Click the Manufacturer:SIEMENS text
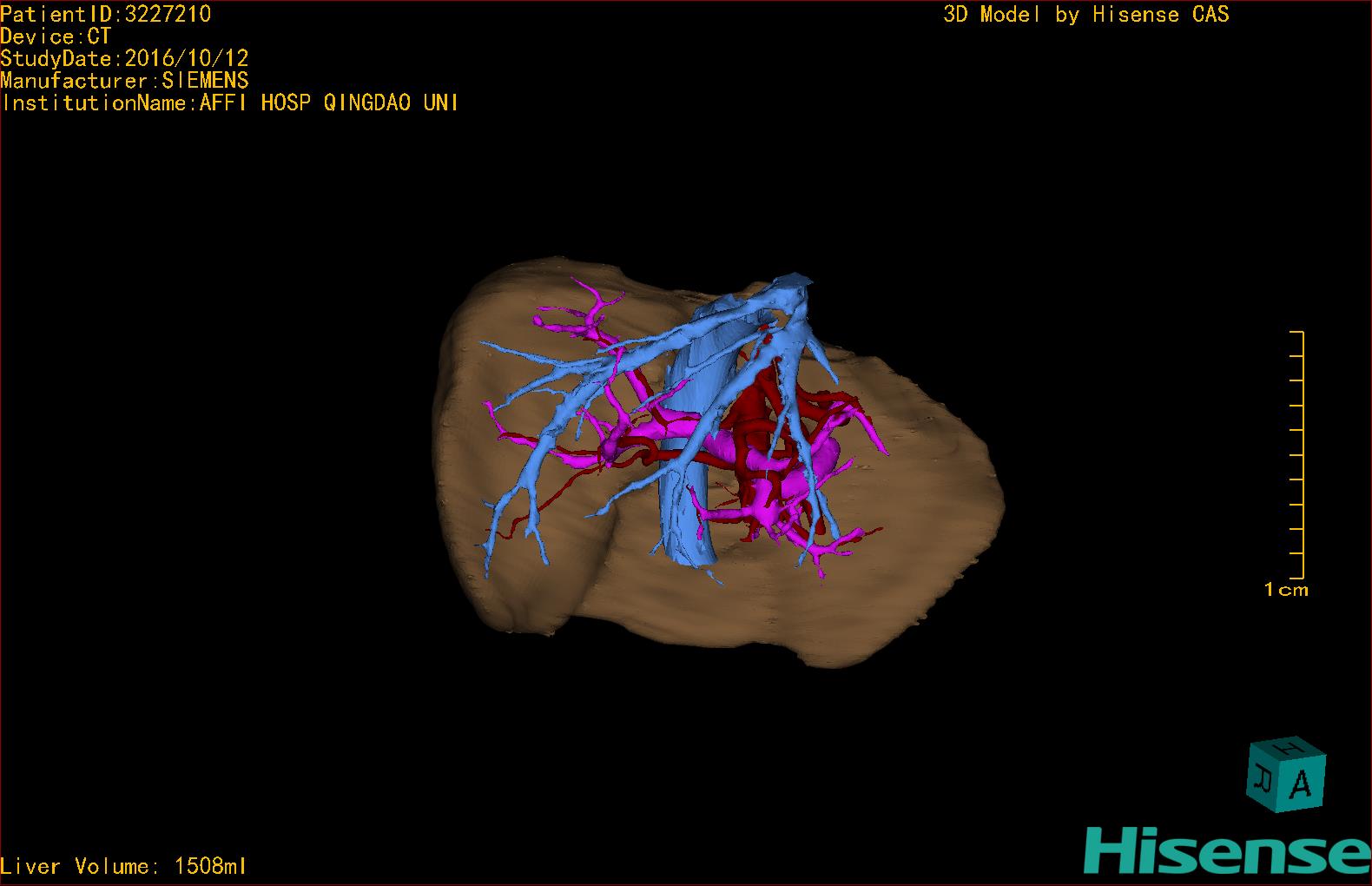Image resolution: width=1372 pixels, height=886 pixels. 124,81
